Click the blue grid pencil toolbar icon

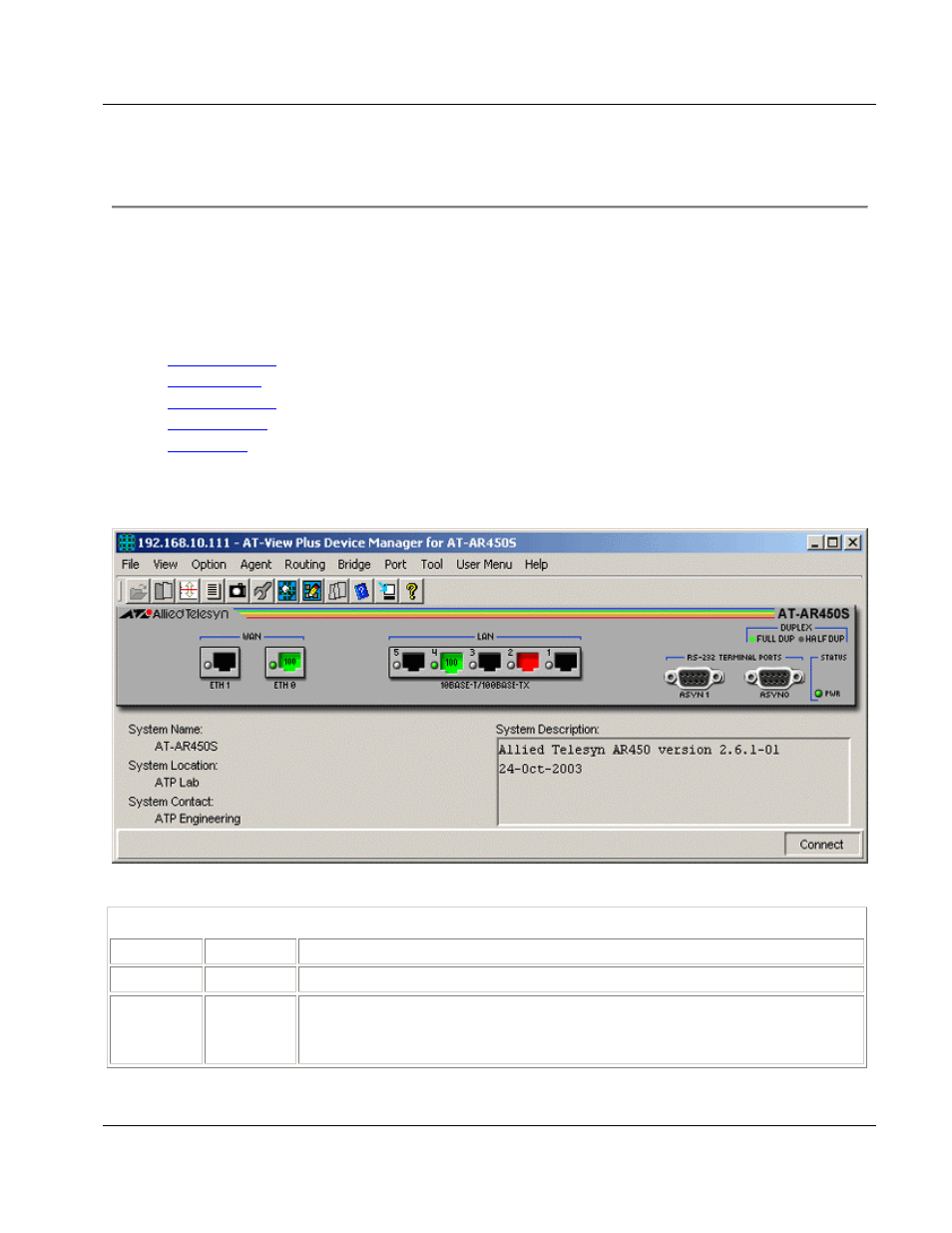click(312, 591)
